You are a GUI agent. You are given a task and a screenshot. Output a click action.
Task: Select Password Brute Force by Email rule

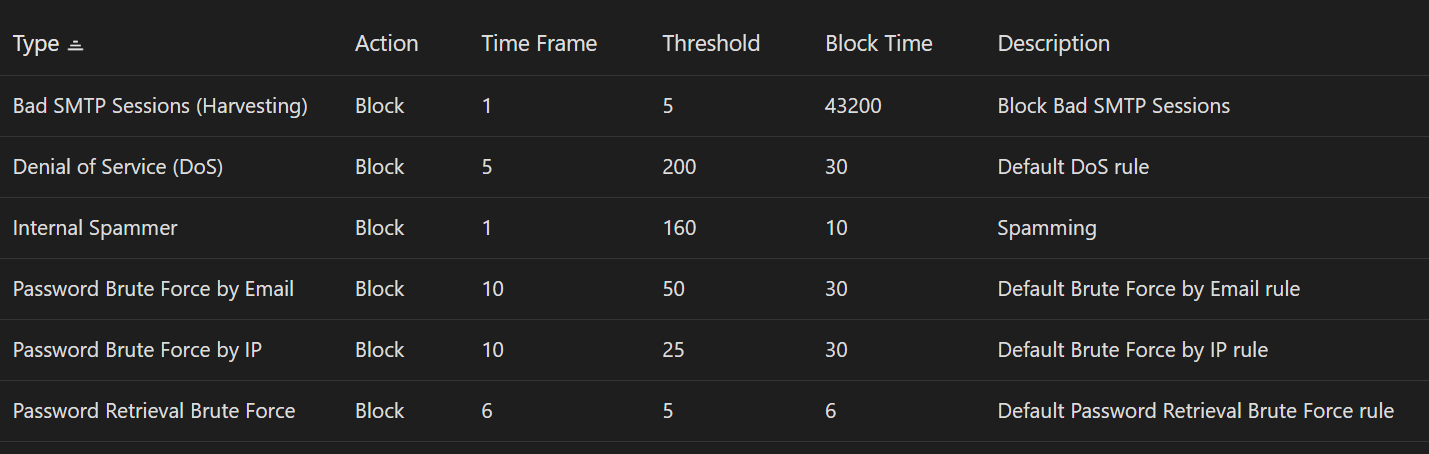(153, 289)
